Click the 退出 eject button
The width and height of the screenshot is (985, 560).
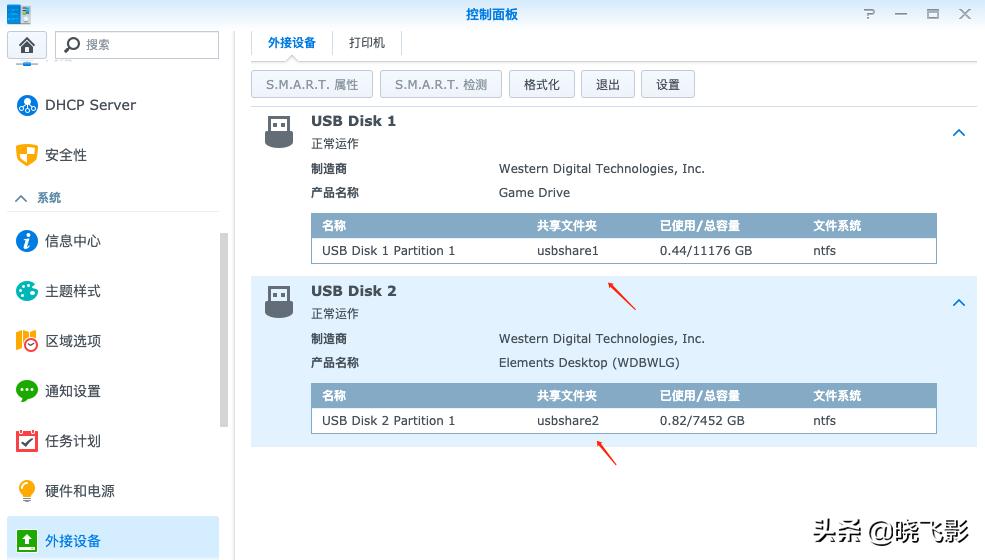coord(607,84)
